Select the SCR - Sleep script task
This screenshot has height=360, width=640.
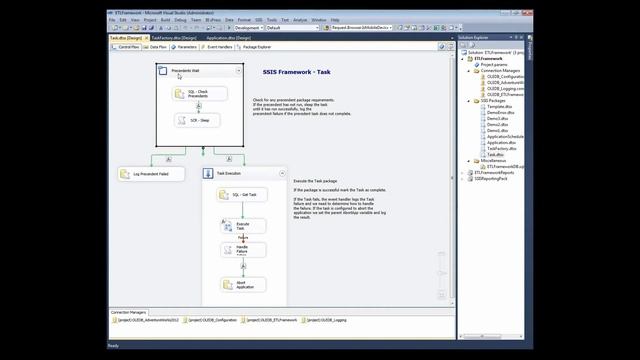[198, 120]
